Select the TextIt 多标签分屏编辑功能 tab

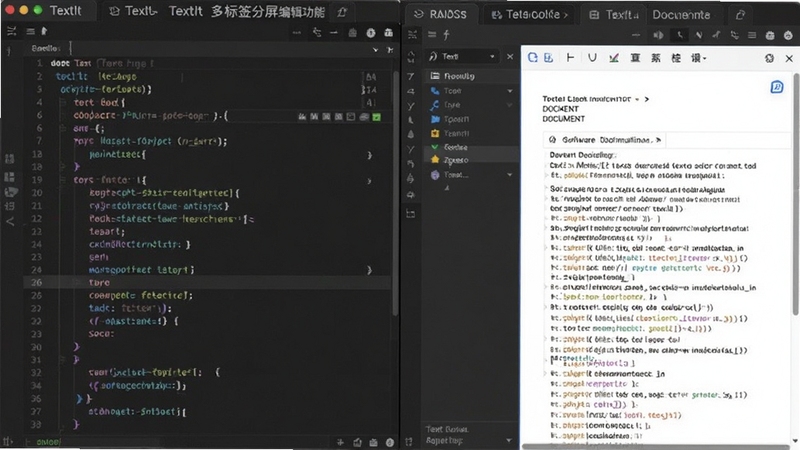246,11
